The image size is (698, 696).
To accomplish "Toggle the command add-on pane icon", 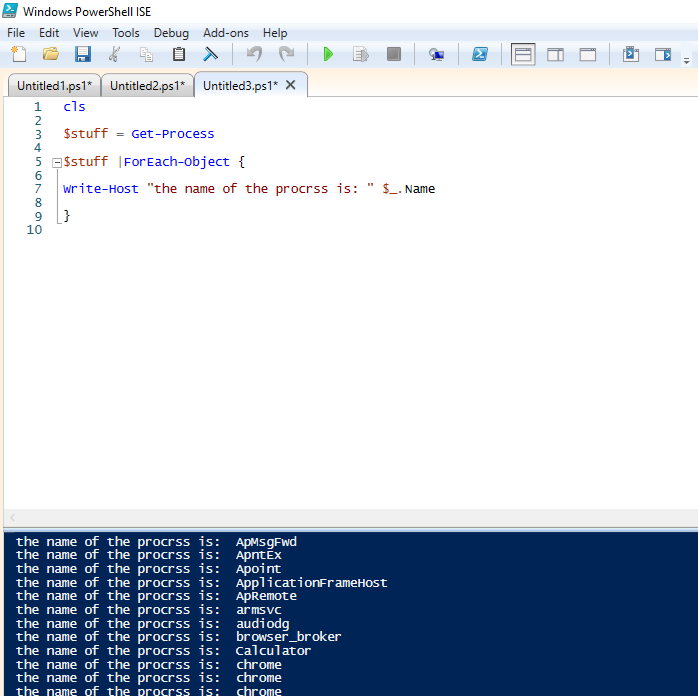I will (663, 54).
